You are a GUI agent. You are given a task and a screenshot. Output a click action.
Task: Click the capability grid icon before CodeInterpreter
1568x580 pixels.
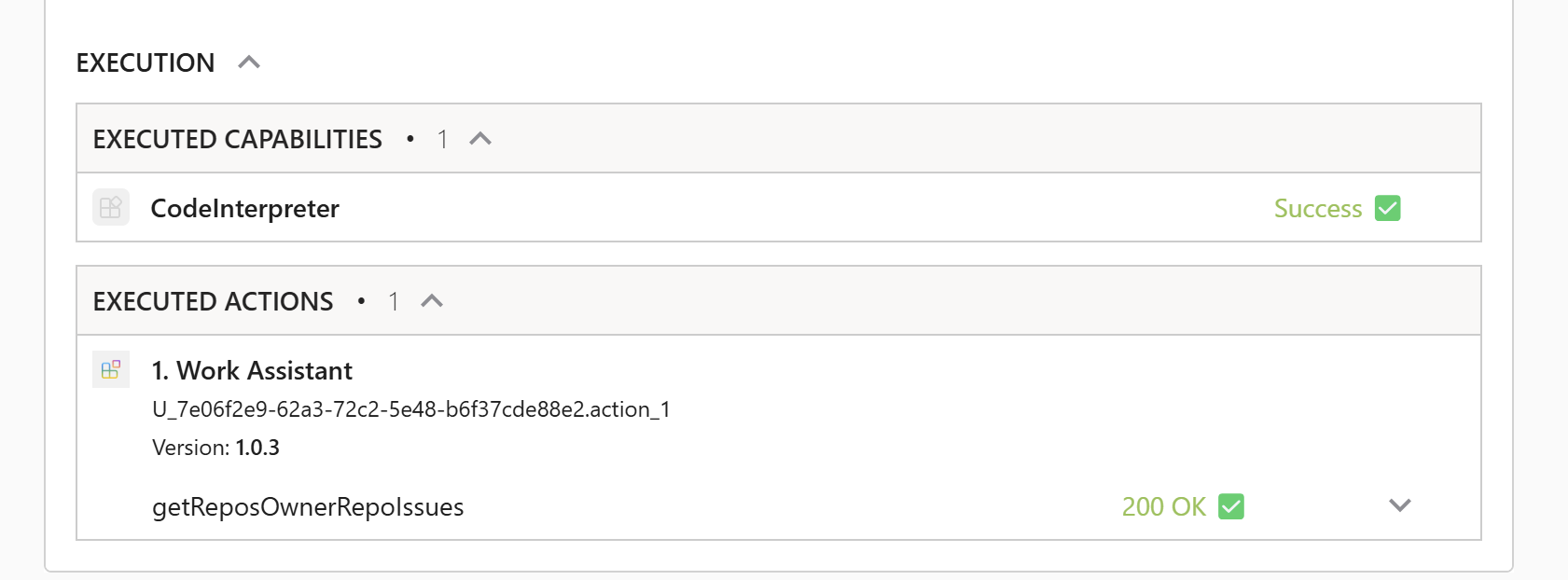click(110, 207)
